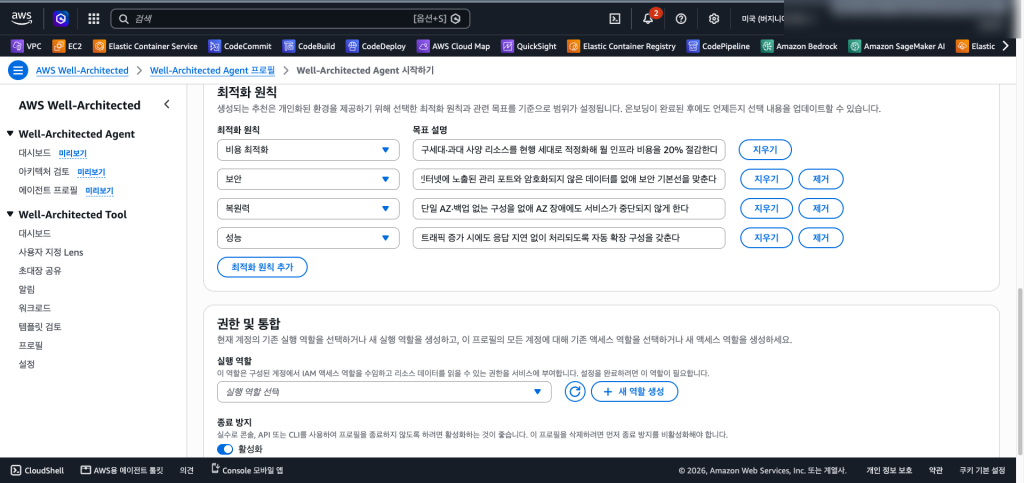The height and width of the screenshot is (483, 1024).
Task: Collapse the Well-Architected Tool sidebar section
Action: [10, 214]
